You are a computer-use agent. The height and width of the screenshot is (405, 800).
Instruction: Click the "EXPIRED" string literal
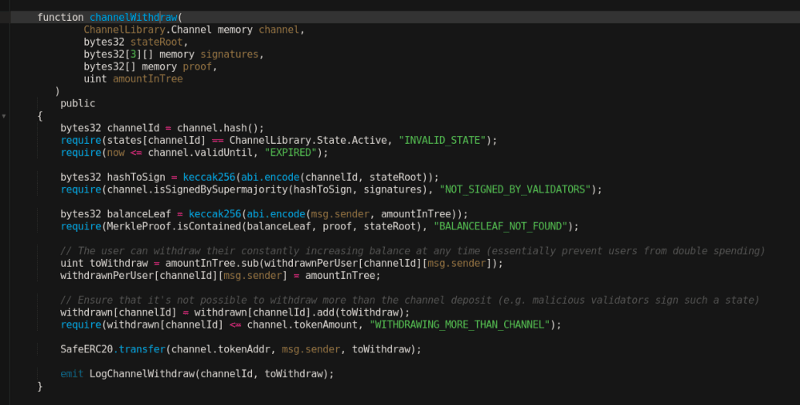pyautogui.click(x=290, y=153)
